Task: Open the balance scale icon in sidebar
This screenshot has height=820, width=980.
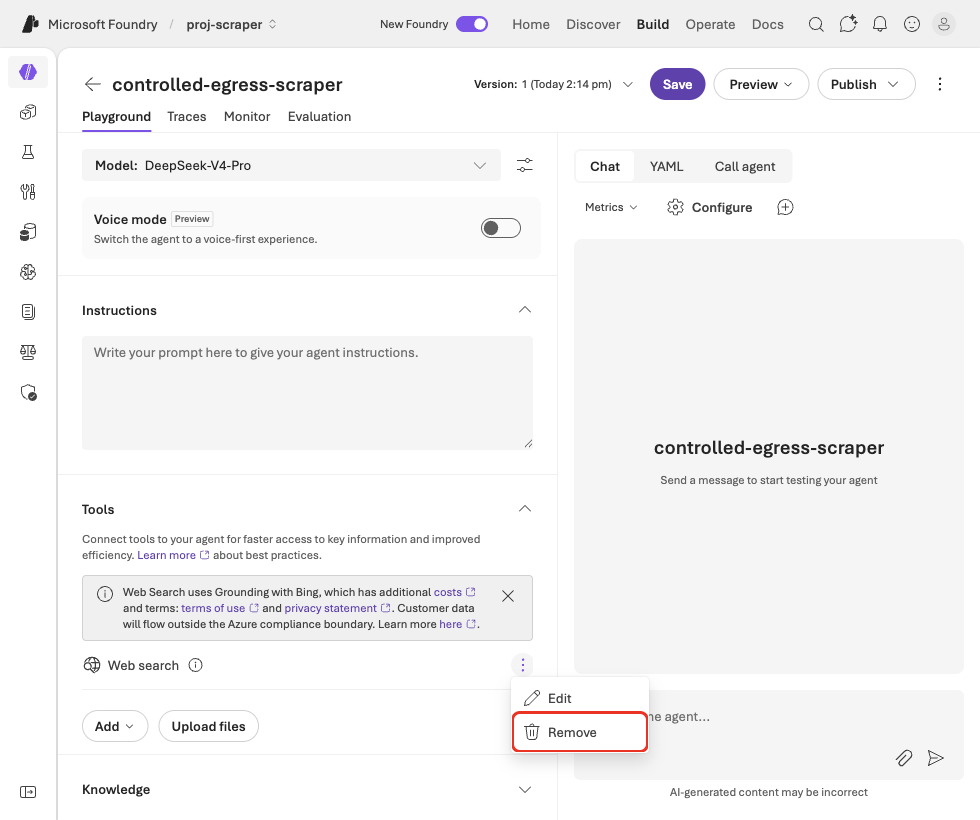Action: tap(28, 352)
